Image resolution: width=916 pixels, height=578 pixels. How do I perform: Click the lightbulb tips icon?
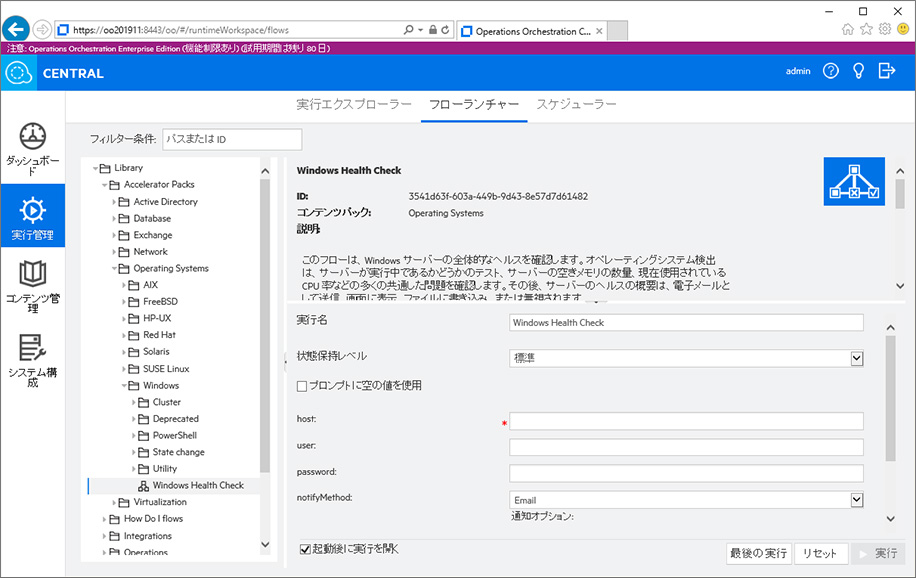click(858, 71)
